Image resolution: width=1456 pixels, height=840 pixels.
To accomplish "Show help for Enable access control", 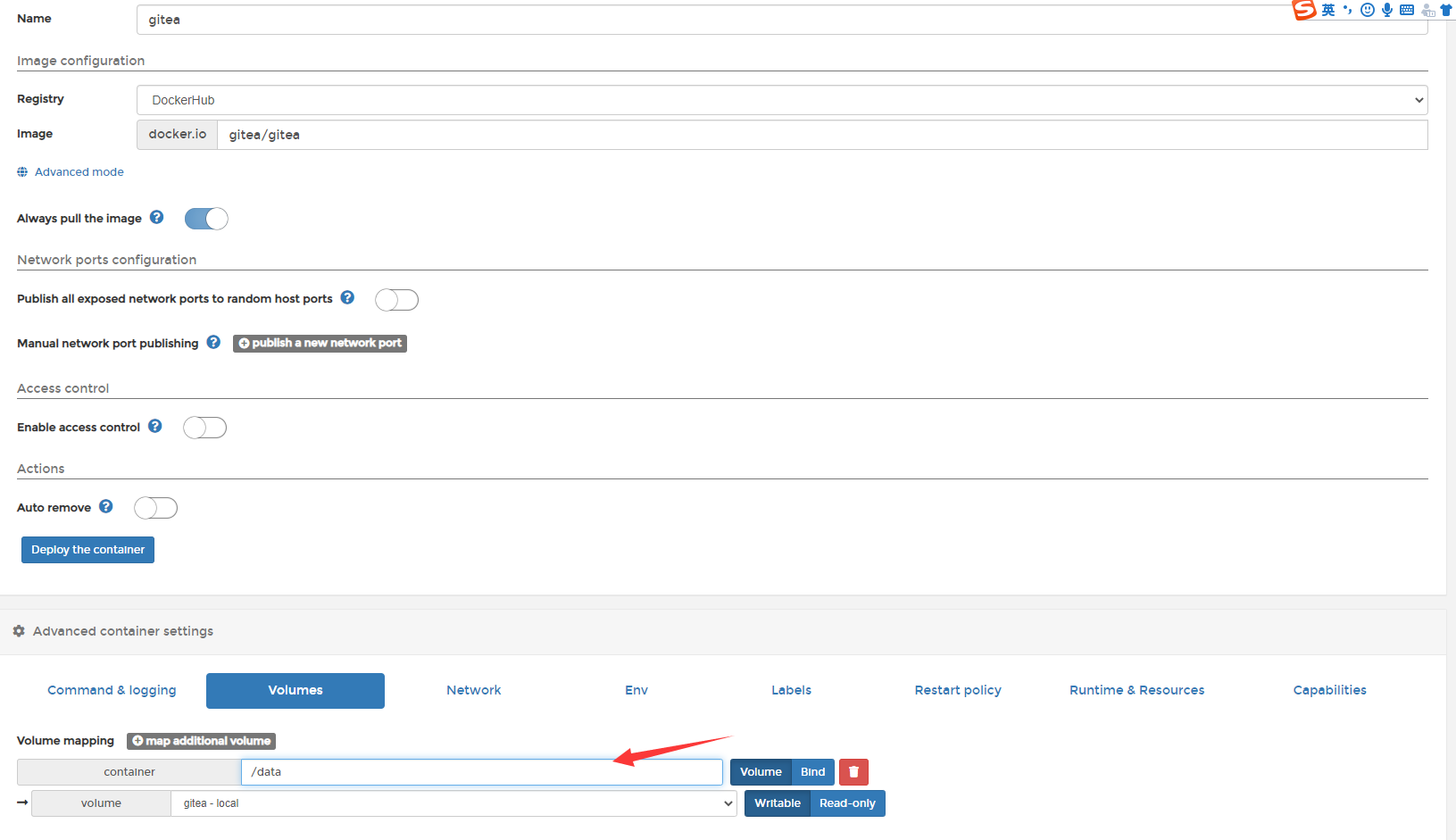I will 155,426.
